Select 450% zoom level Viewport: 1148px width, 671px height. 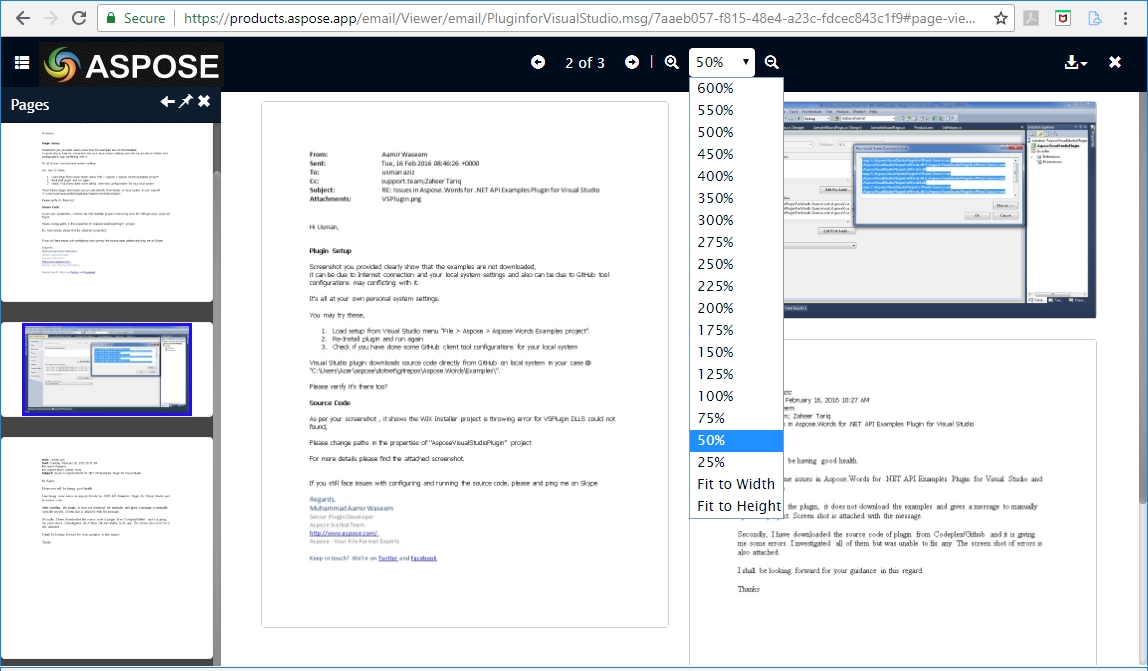(x=737, y=154)
